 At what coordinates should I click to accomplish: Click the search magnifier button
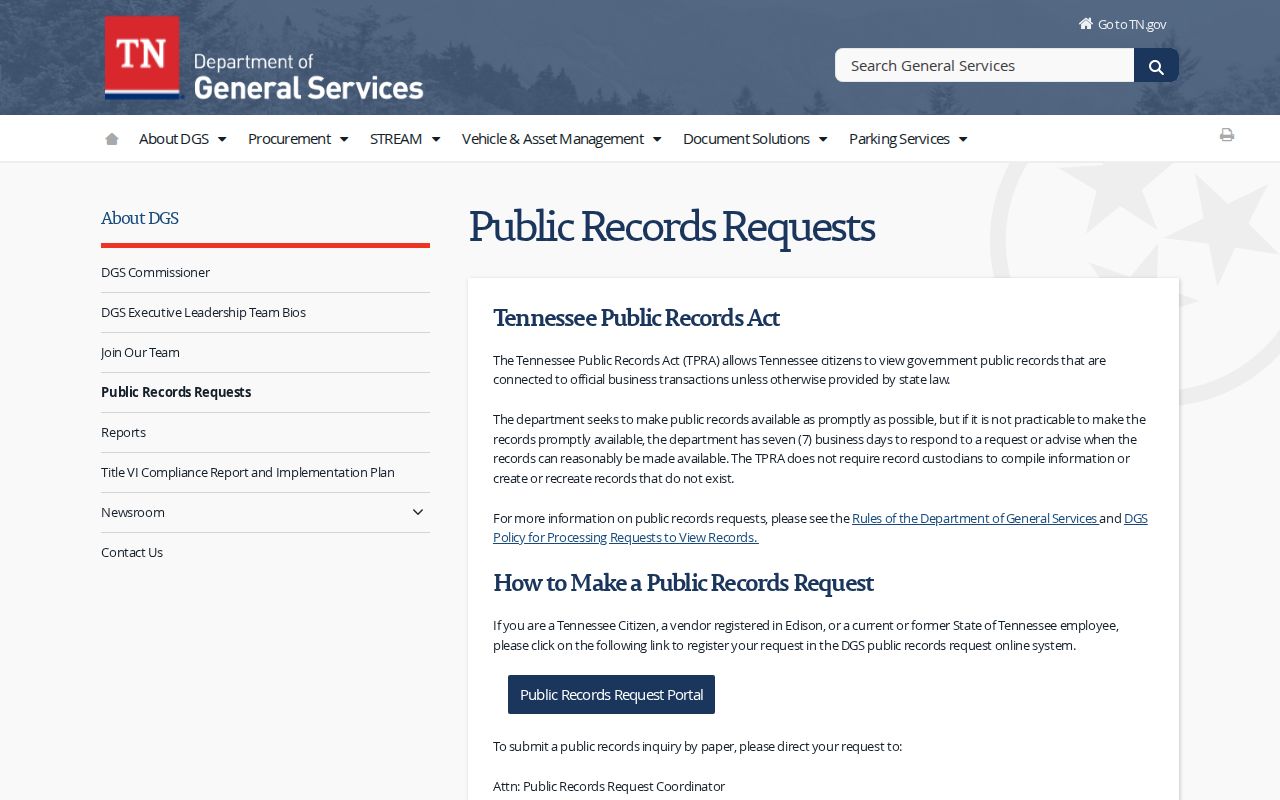coord(1156,66)
